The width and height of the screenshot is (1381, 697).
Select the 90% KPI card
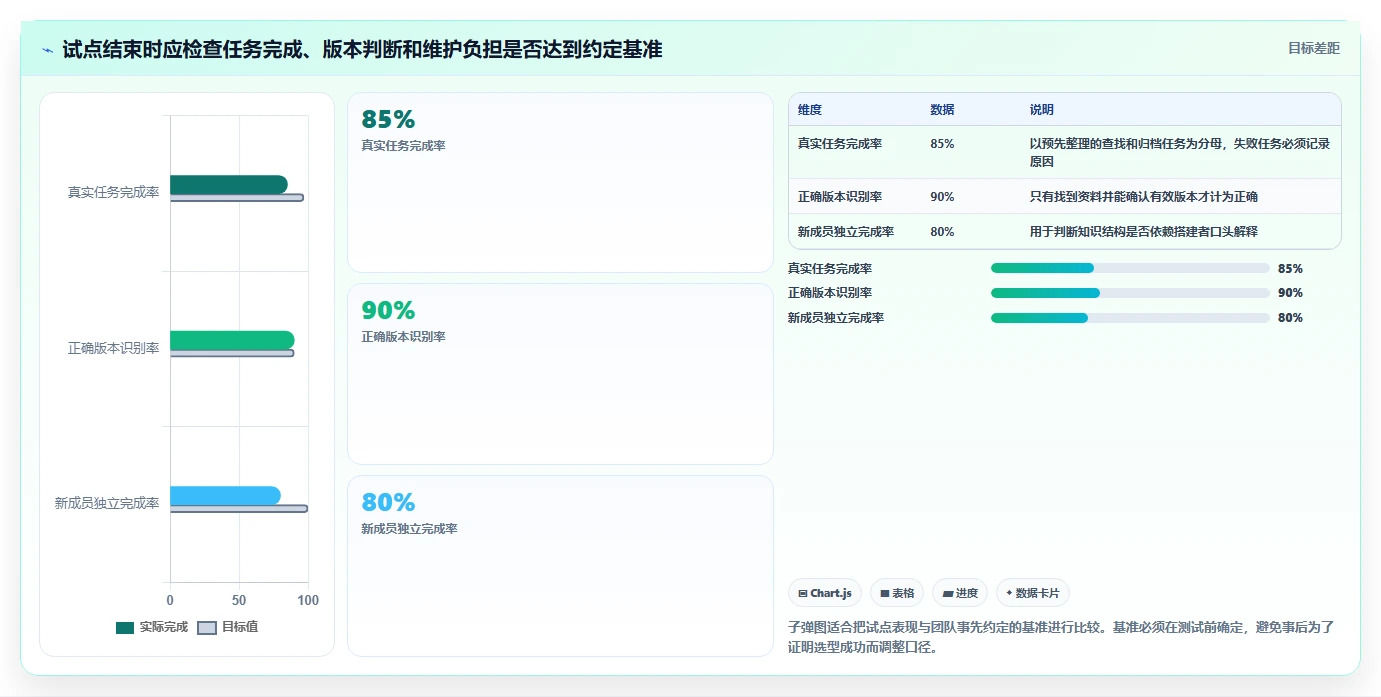pos(560,374)
